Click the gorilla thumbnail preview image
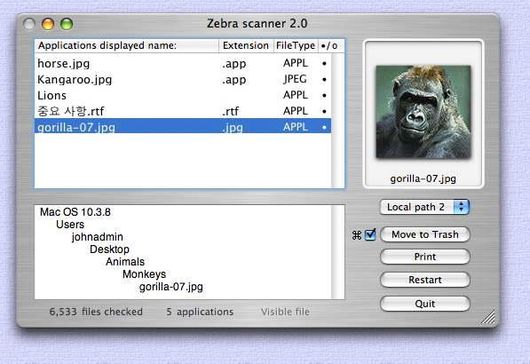The width and height of the screenshot is (530, 364). [x=423, y=112]
